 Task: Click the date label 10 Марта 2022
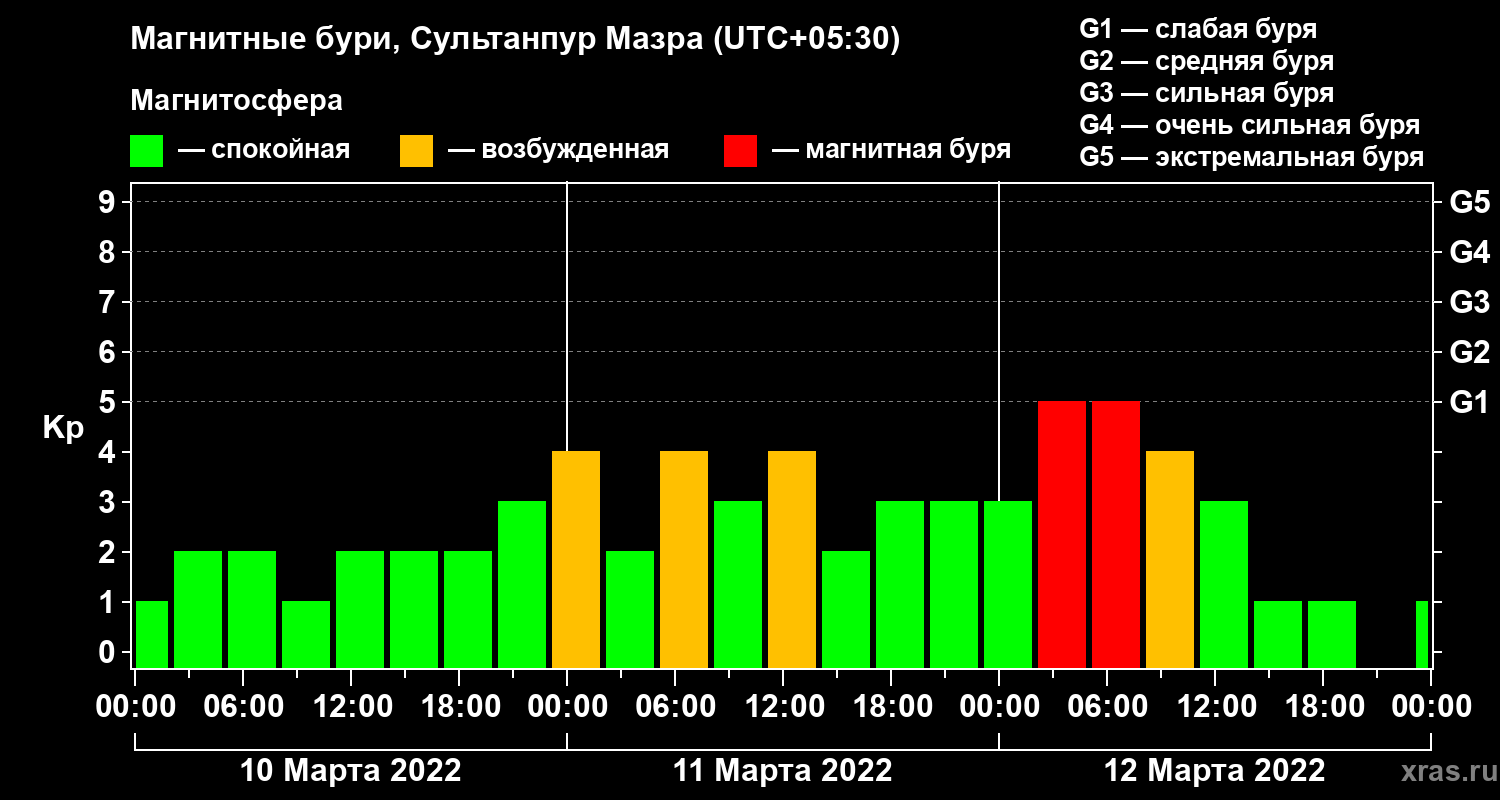point(351,771)
